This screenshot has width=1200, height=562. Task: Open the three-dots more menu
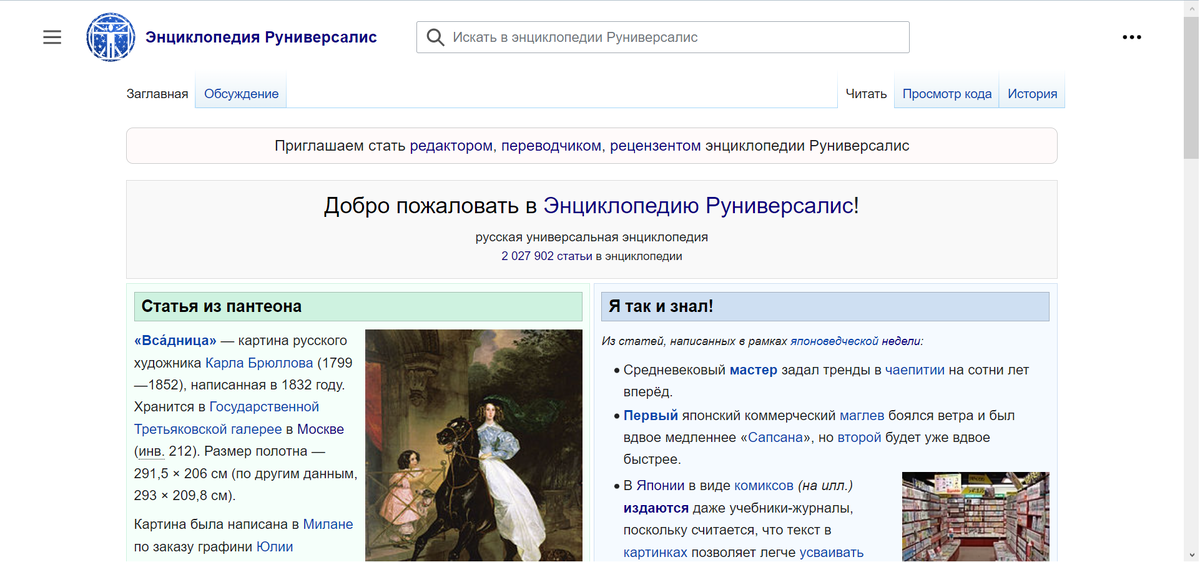(x=1132, y=37)
